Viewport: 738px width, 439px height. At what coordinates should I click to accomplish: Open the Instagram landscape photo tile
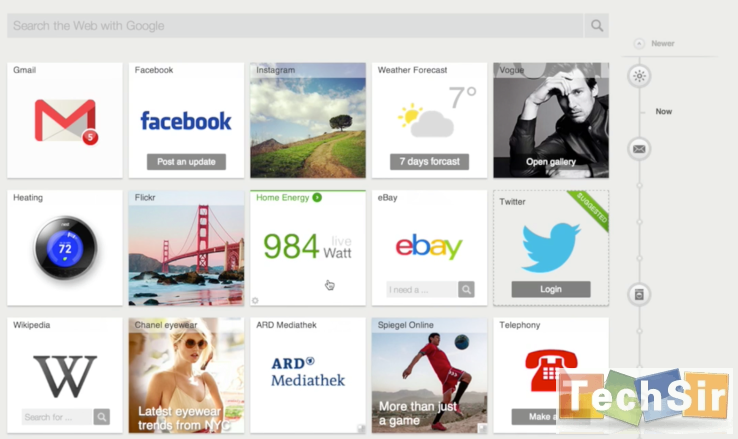click(308, 120)
